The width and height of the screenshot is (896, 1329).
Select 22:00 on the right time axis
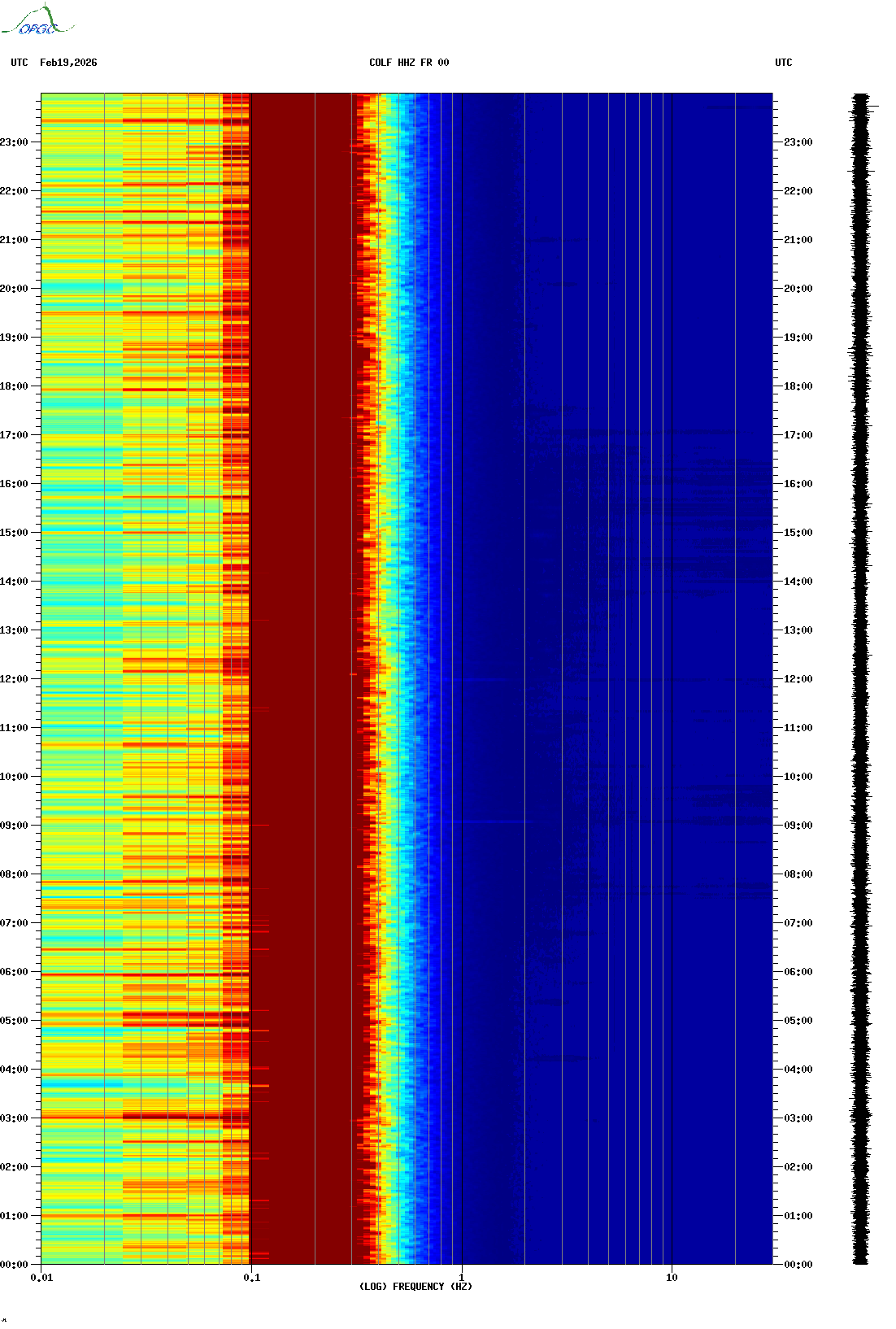point(798,191)
